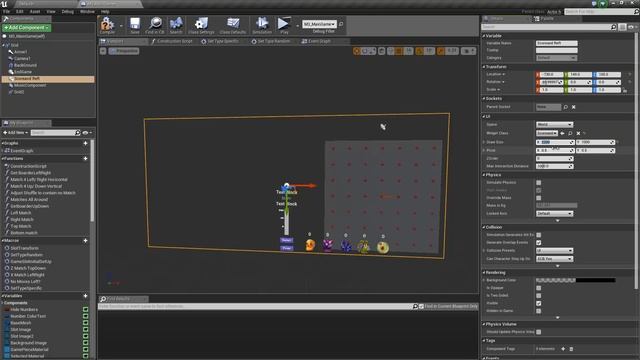
Task: Select Camera1 component in tree
Action: (x=22, y=58)
